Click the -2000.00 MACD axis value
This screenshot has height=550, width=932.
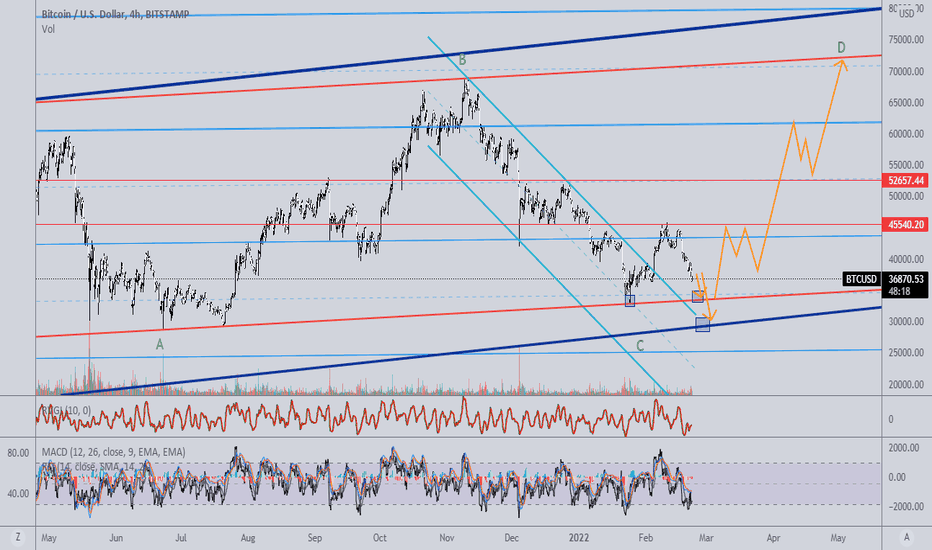coord(905,507)
